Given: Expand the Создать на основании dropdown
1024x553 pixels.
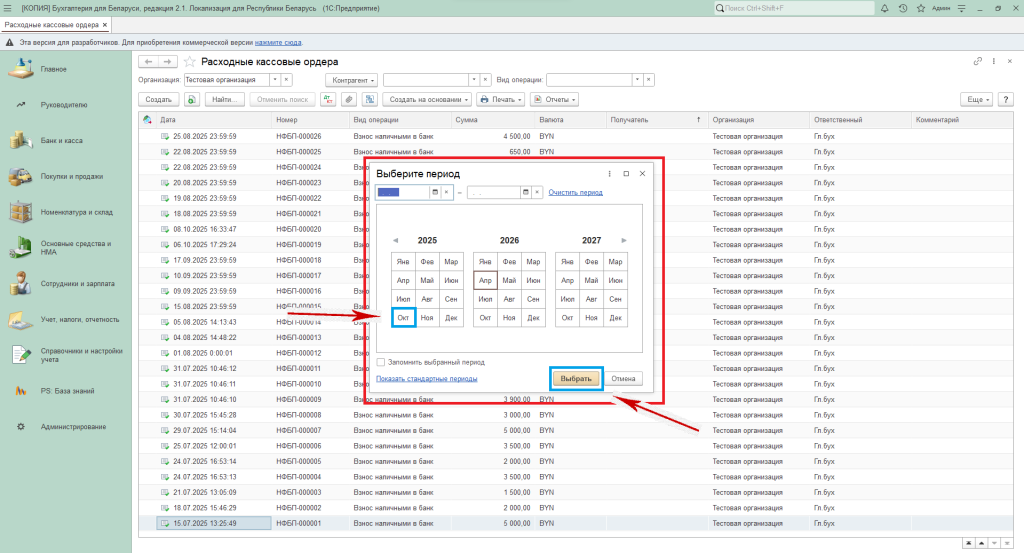Looking at the screenshot, I should [x=426, y=100].
